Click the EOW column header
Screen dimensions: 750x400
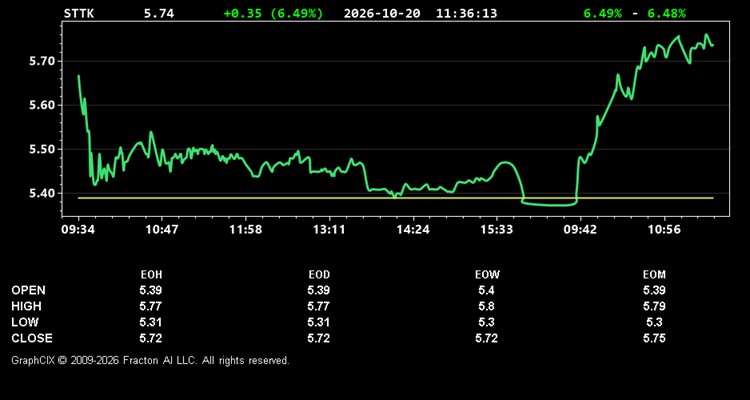tap(487, 275)
